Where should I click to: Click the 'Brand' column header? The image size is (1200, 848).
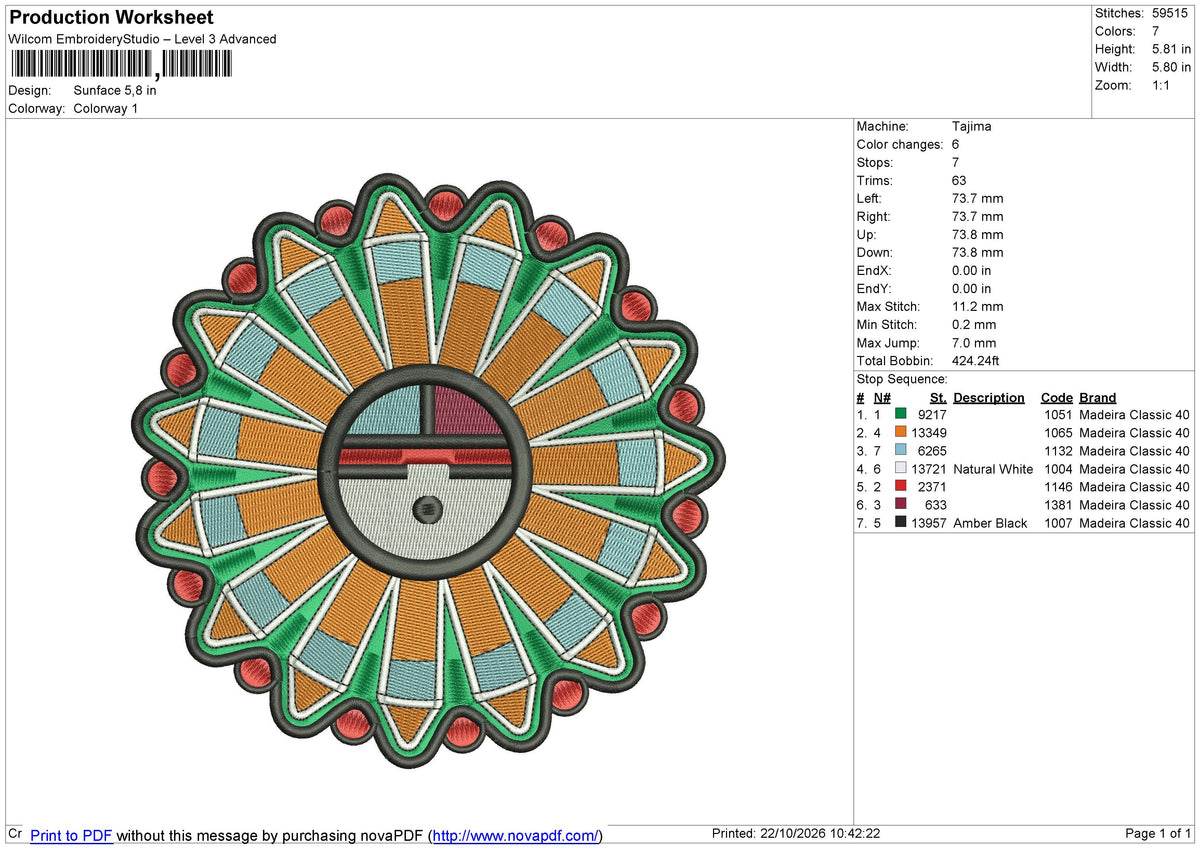(x=1098, y=397)
